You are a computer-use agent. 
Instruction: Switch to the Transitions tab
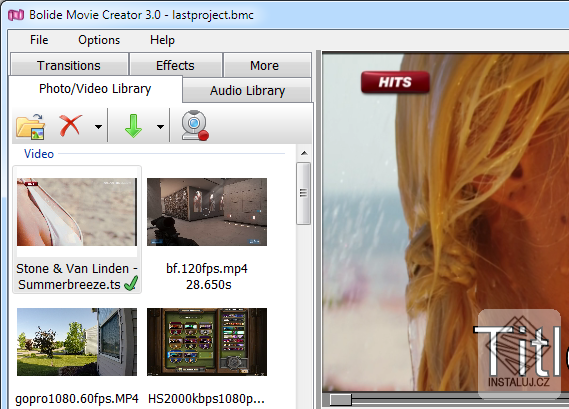click(69, 65)
